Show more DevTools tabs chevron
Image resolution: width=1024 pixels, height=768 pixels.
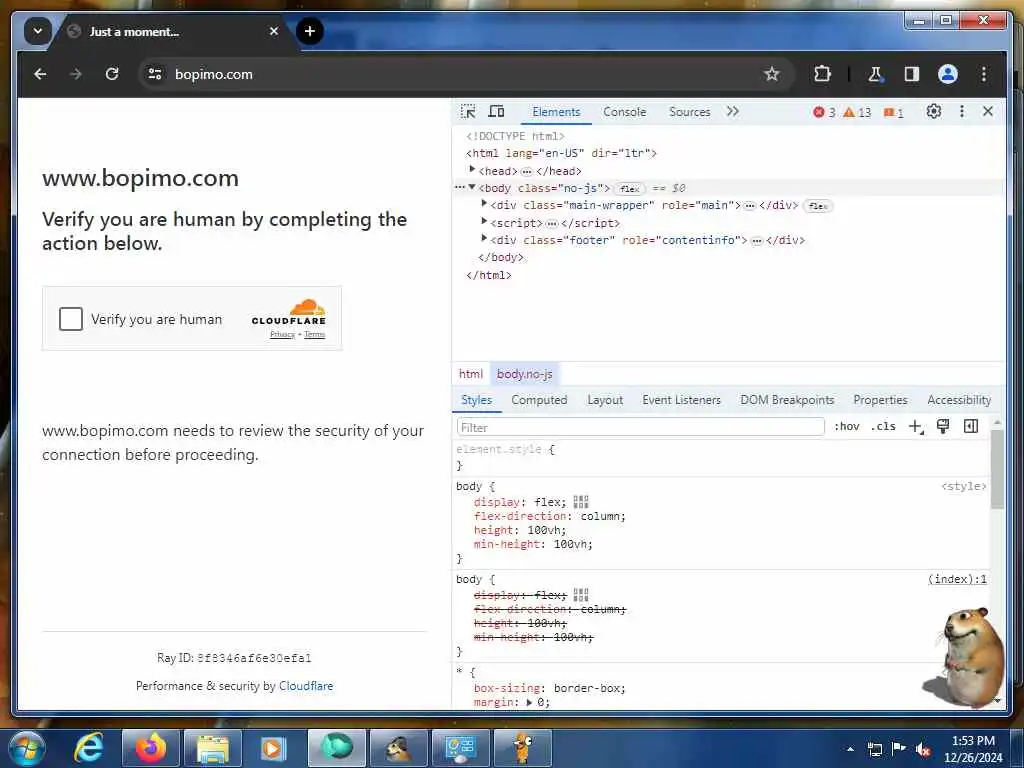point(733,112)
